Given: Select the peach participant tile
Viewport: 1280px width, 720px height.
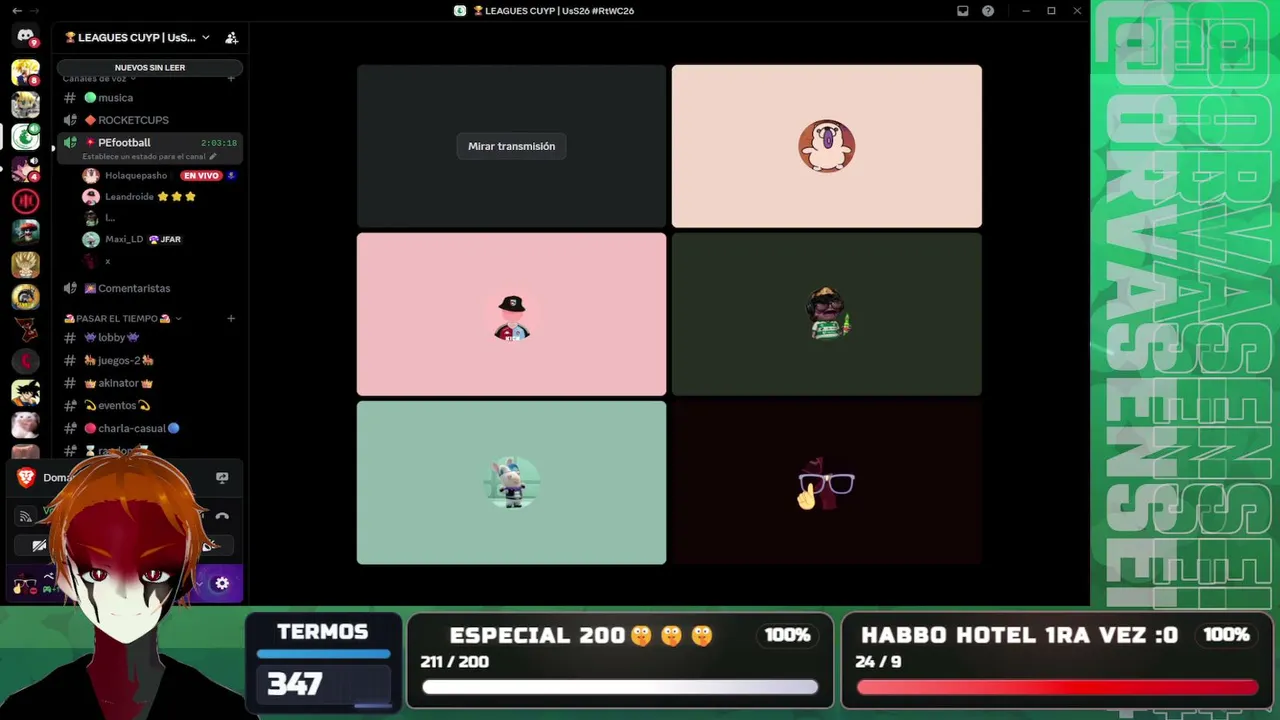Looking at the screenshot, I should pyautogui.click(x=826, y=146).
